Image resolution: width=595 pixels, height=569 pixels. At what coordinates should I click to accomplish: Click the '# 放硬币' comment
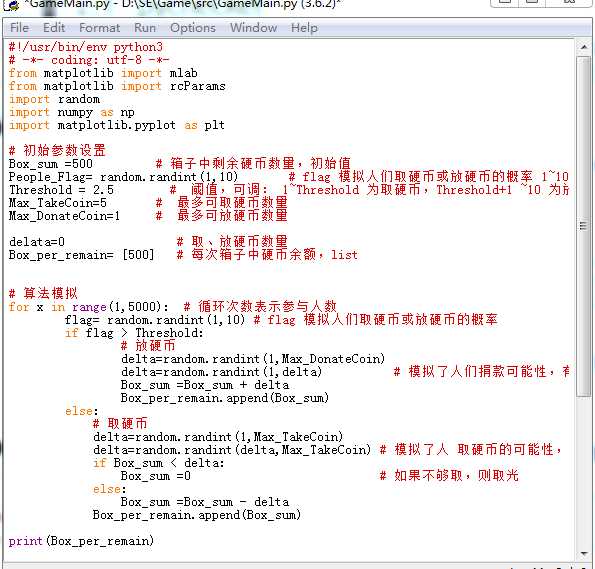pyautogui.click(x=148, y=345)
